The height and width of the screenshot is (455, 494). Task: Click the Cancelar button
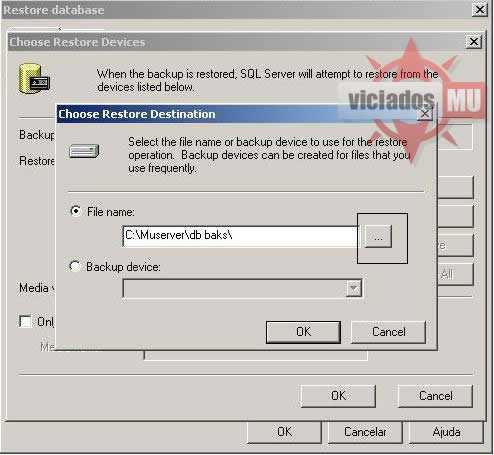coord(365,432)
